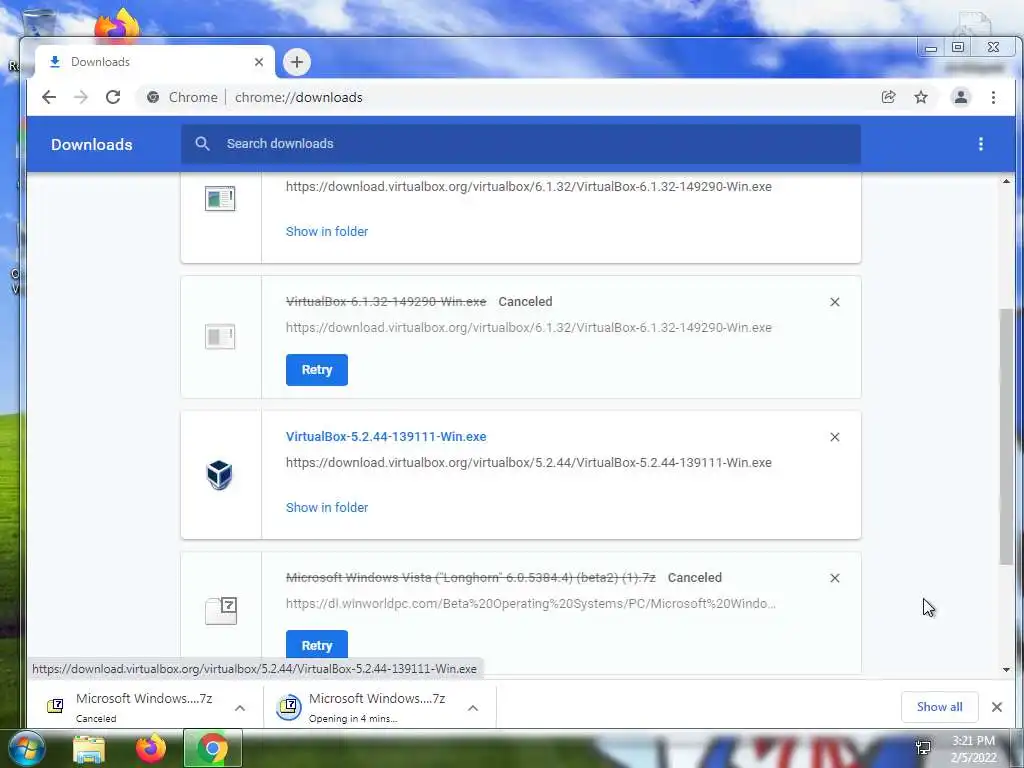Viewport: 1024px width, 768px height.
Task: Reload the downloads page
Action: tap(113, 97)
